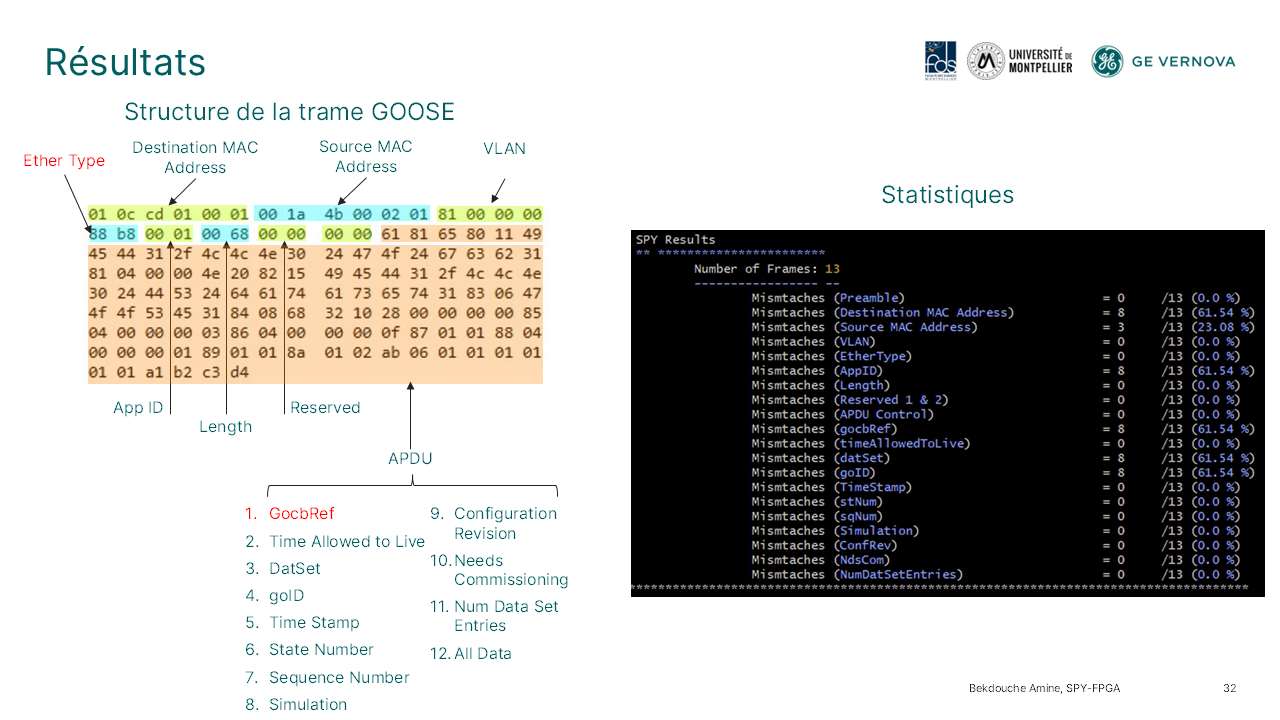The width and height of the screenshot is (1280, 720).
Task: Select the red Ether Type label
Action: (64, 161)
